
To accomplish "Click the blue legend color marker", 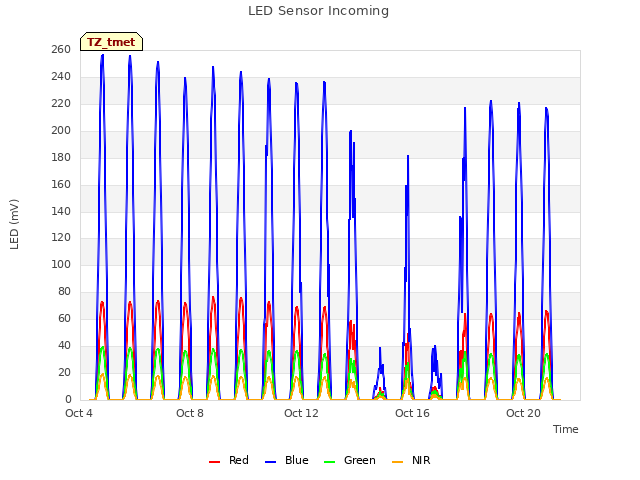I will pyautogui.click(x=270, y=462).
